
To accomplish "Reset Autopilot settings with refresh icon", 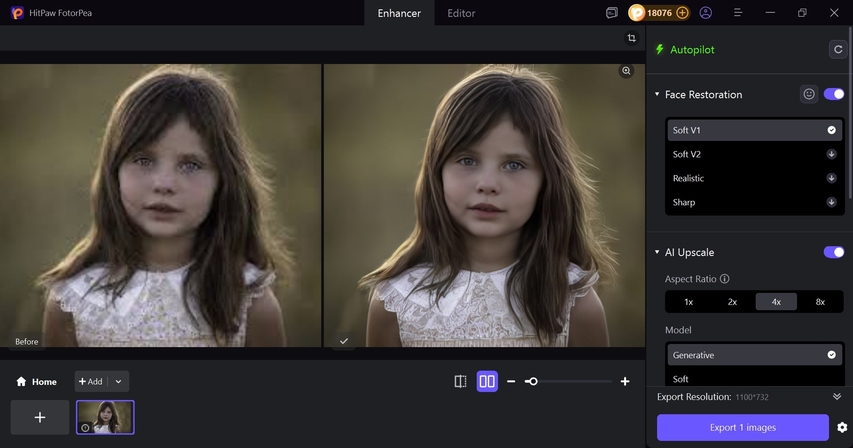I will [836, 49].
